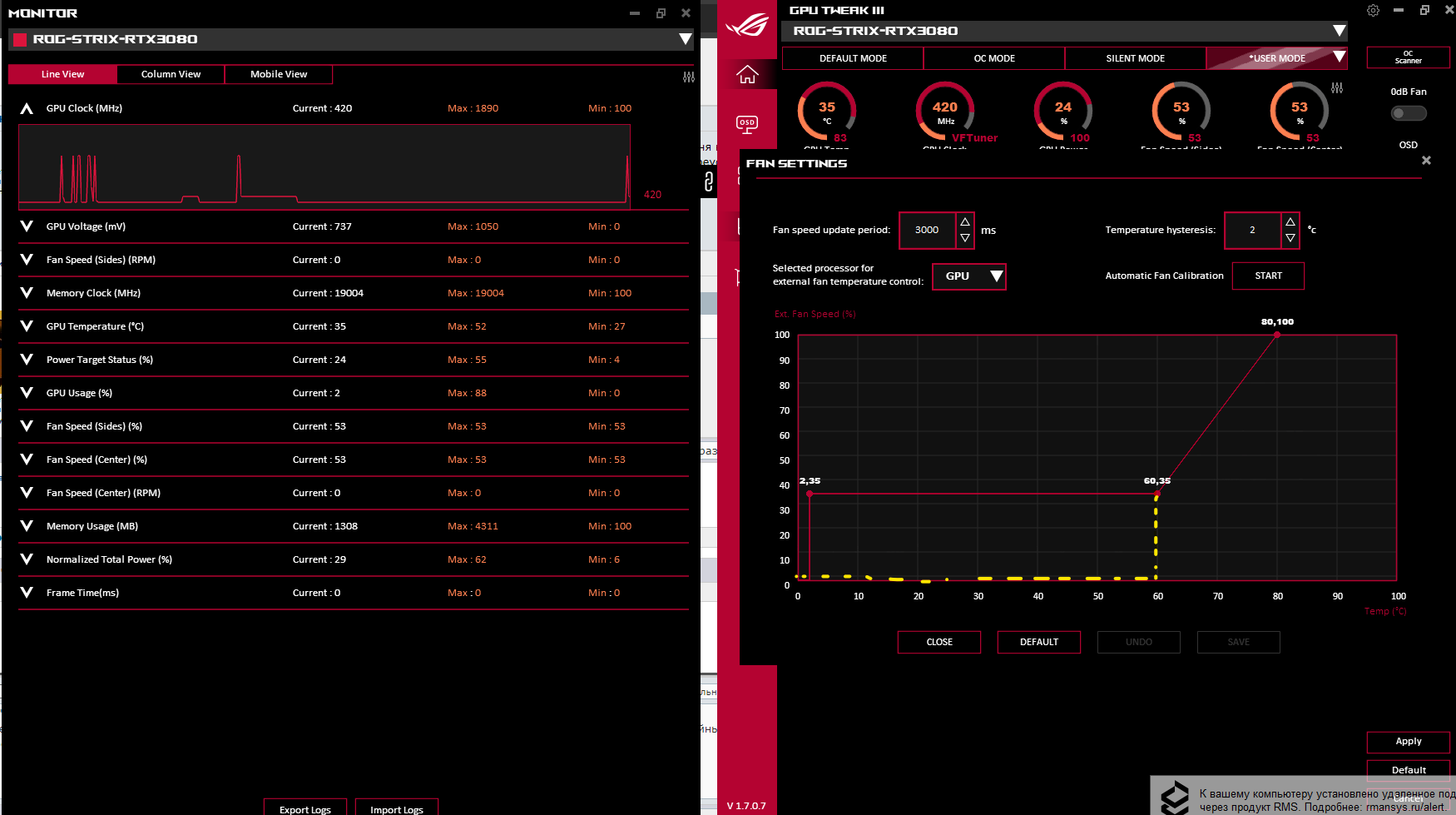The width and height of the screenshot is (1456, 815).
Task: Import Logs into Monitor window
Action: tap(397, 808)
